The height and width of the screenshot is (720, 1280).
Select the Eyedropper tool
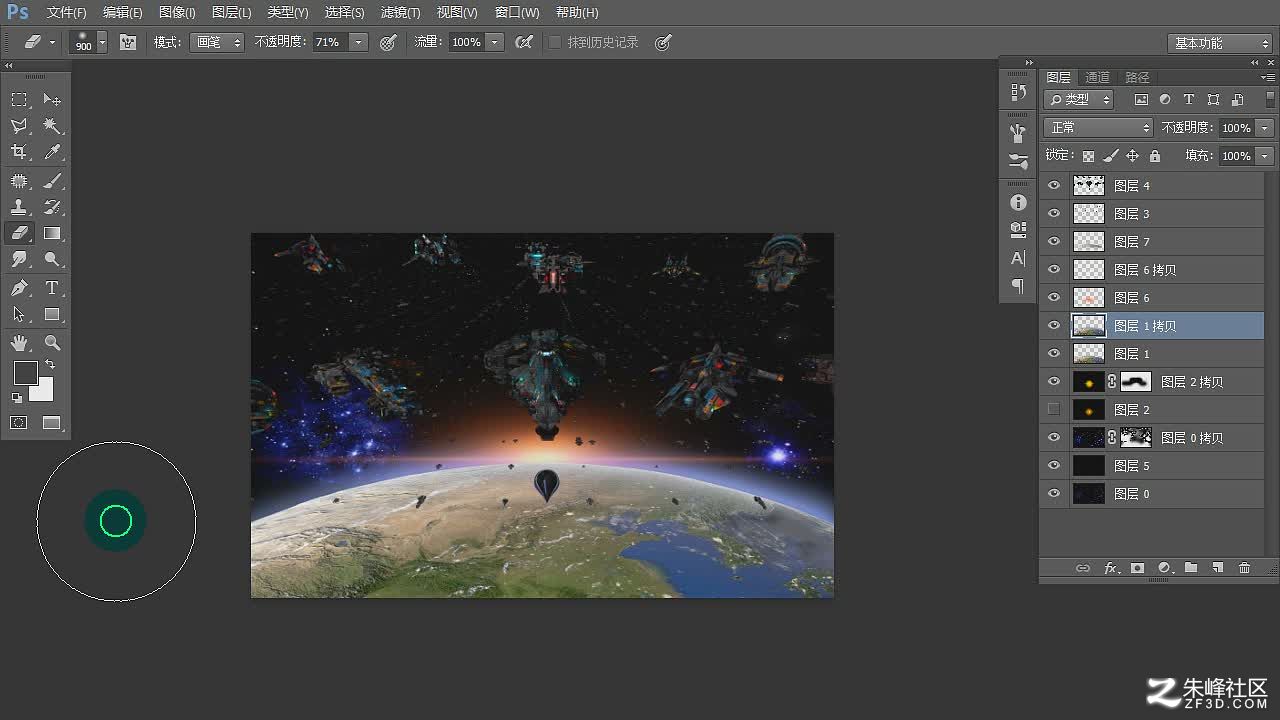(x=52, y=152)
